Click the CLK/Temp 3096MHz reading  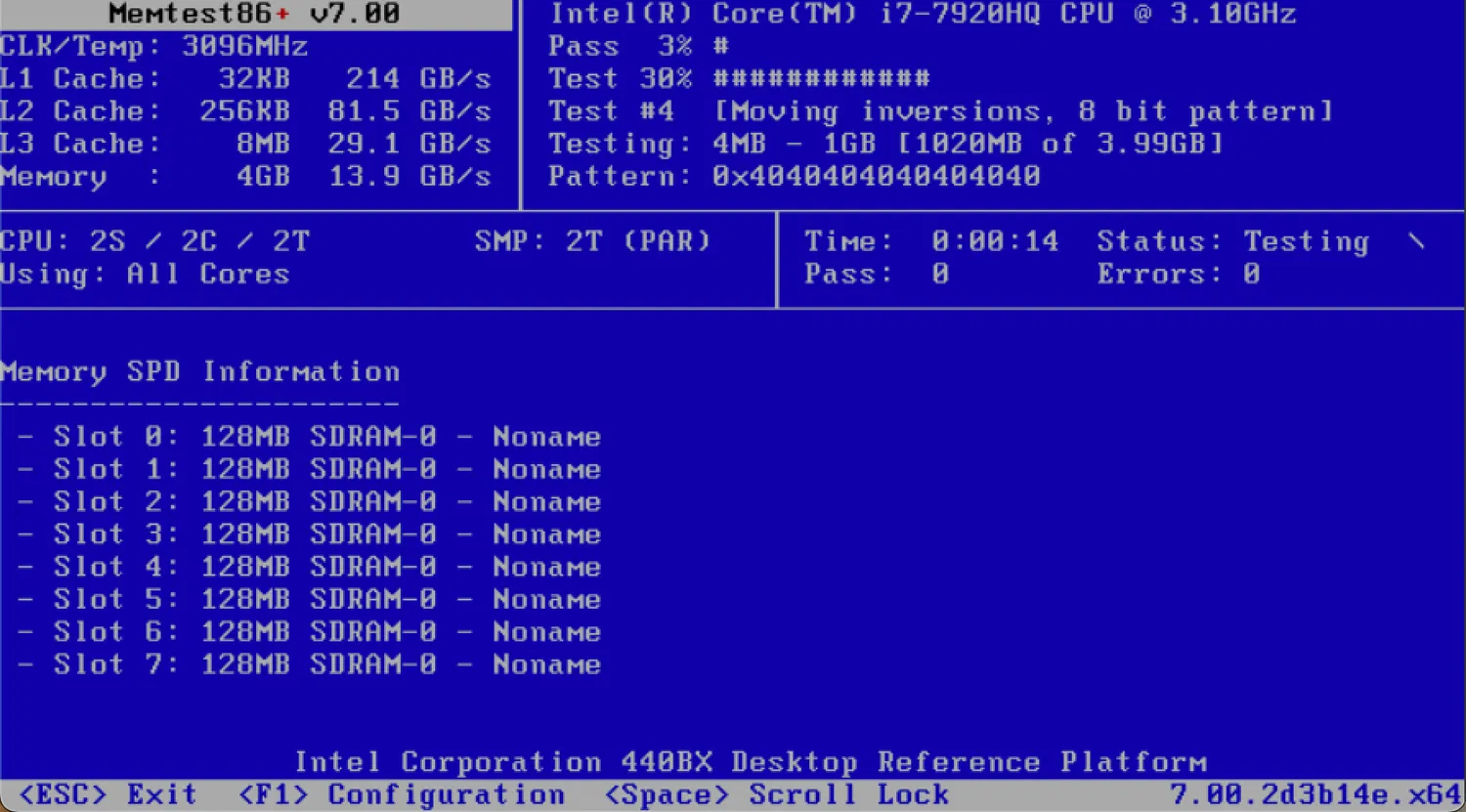pos(154,46)
